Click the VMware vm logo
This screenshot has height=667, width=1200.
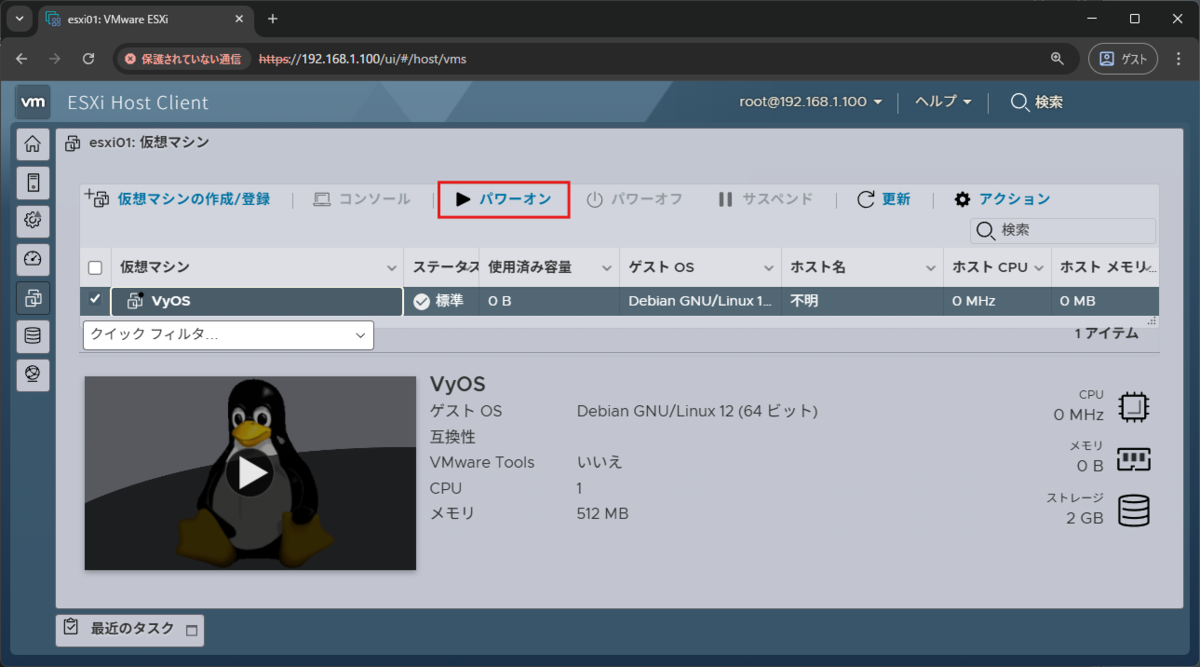click(33, 102)
